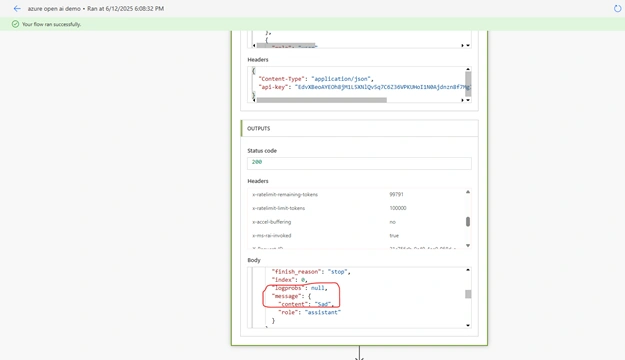
Task: Click x-accel-buffering header name
Action: coord(271,222)
